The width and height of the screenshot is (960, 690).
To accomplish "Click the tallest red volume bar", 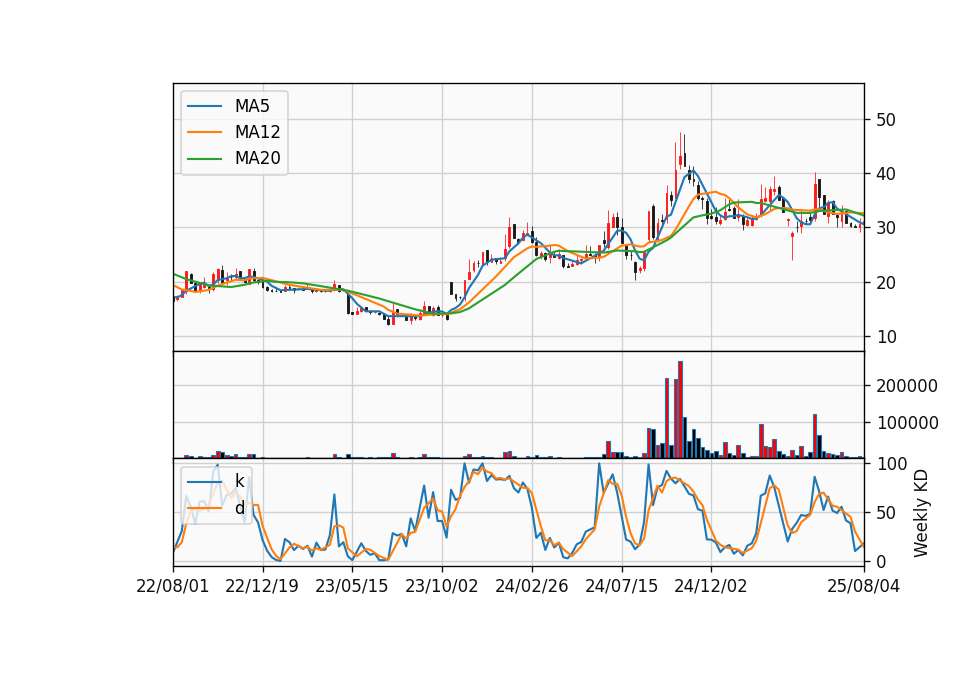I will click(680, 410).
